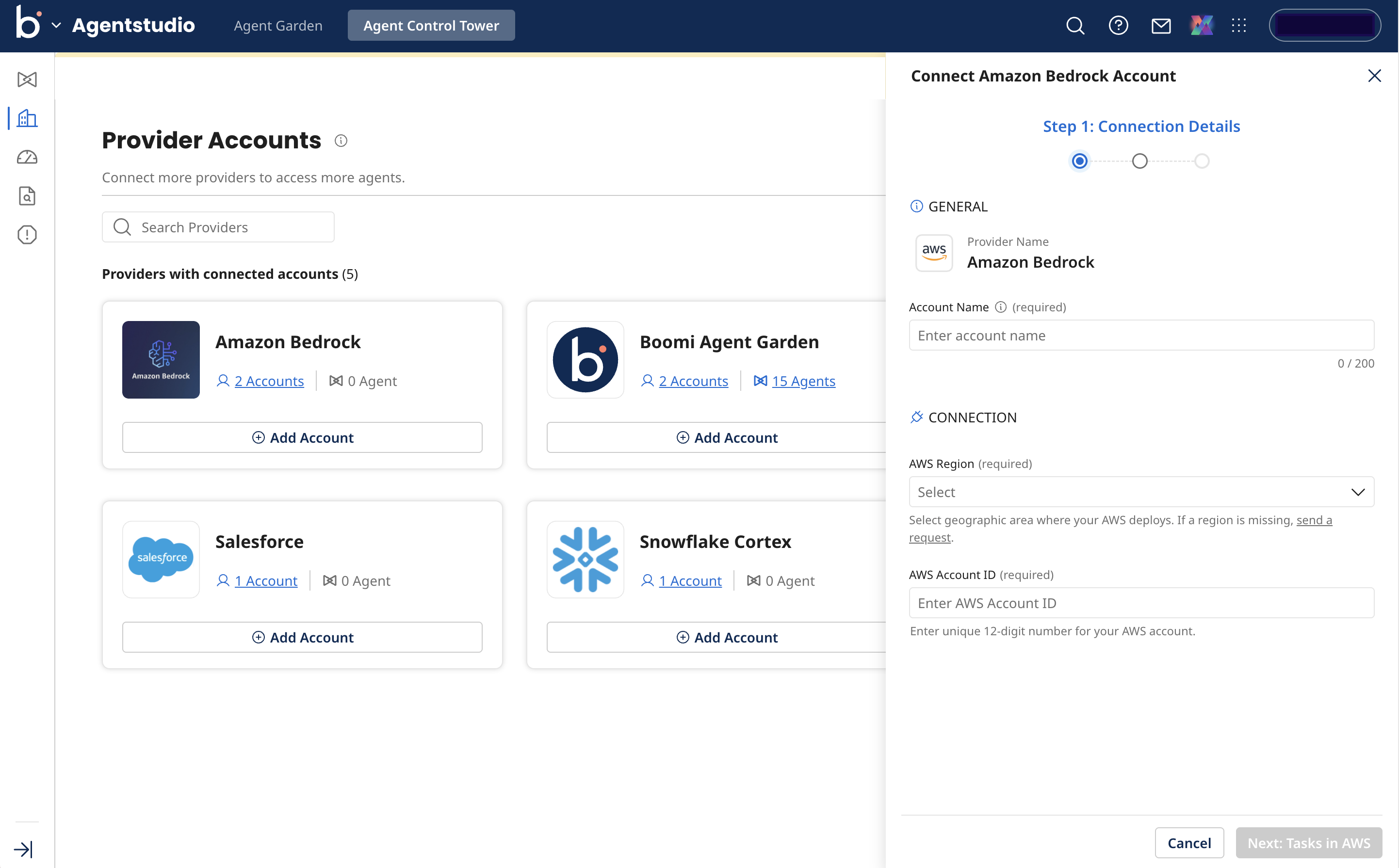1399x868 pixels.
Task: Add Account for Boomi Agent Garden
Action: (716, 437)
